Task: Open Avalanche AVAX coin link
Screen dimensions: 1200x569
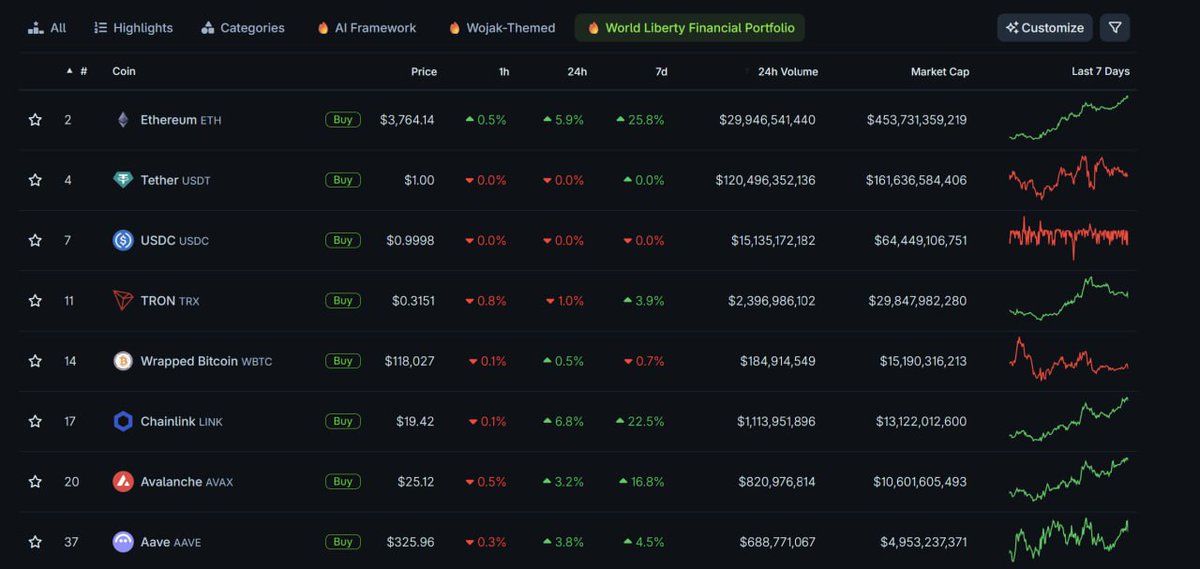Action: [187, 481]
